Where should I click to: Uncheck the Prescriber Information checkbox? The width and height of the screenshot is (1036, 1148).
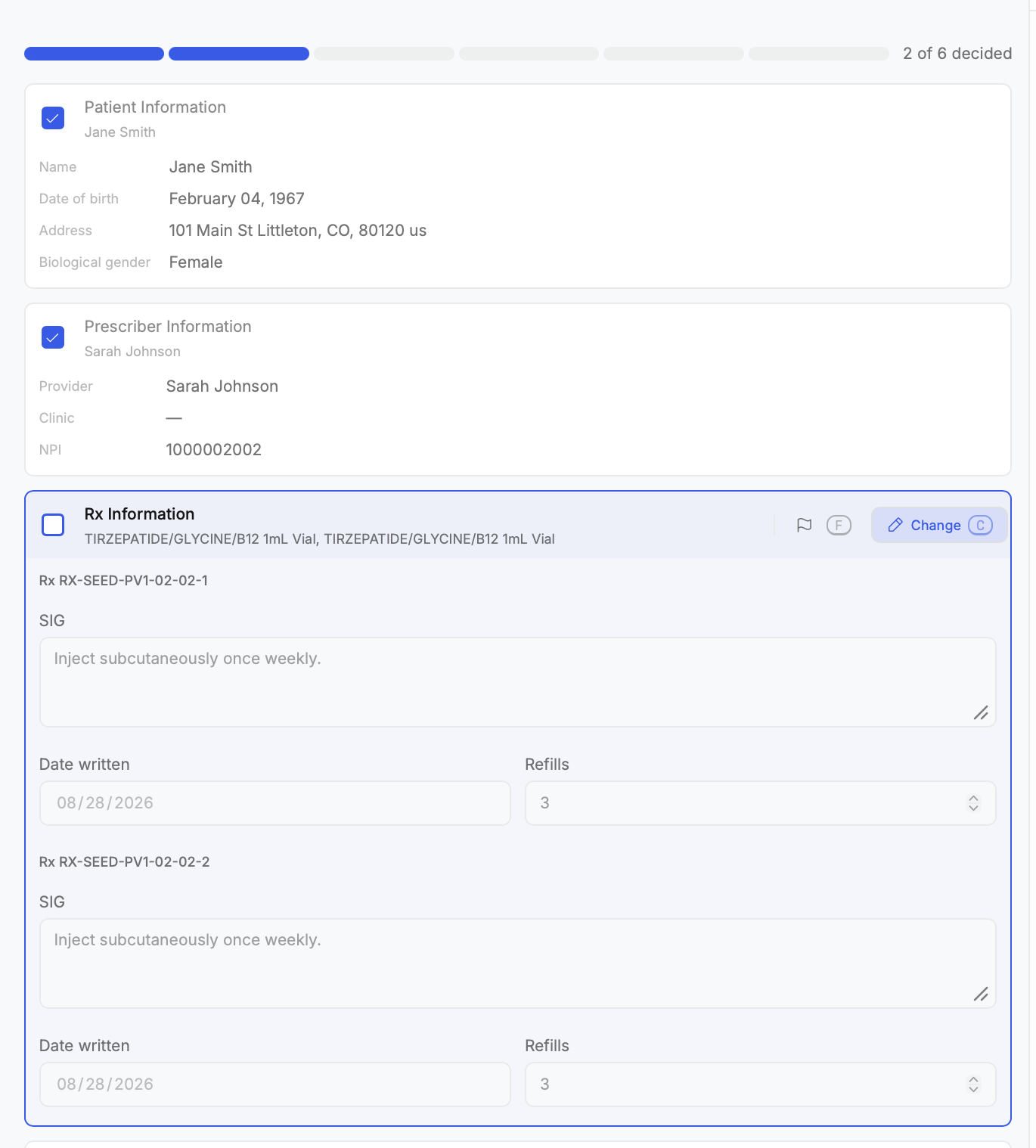[x=53, y=337]
